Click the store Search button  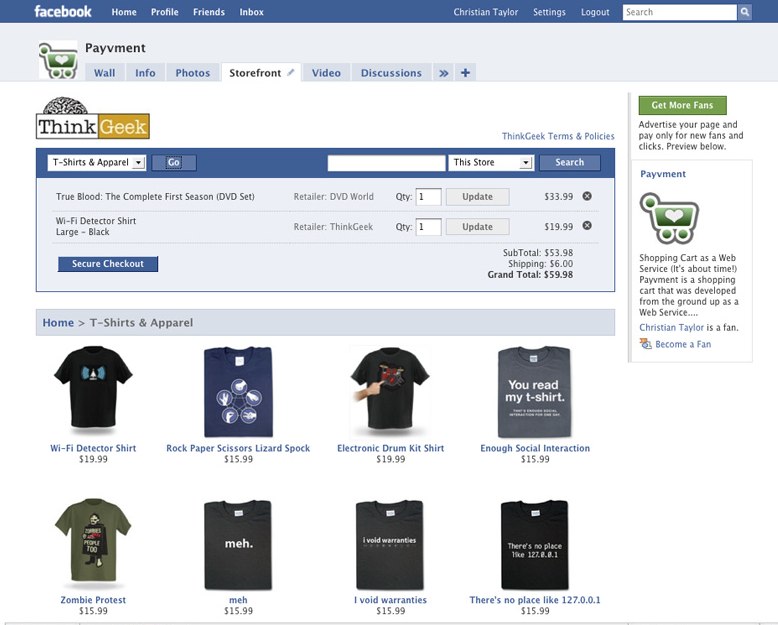[x=570, y=162]
